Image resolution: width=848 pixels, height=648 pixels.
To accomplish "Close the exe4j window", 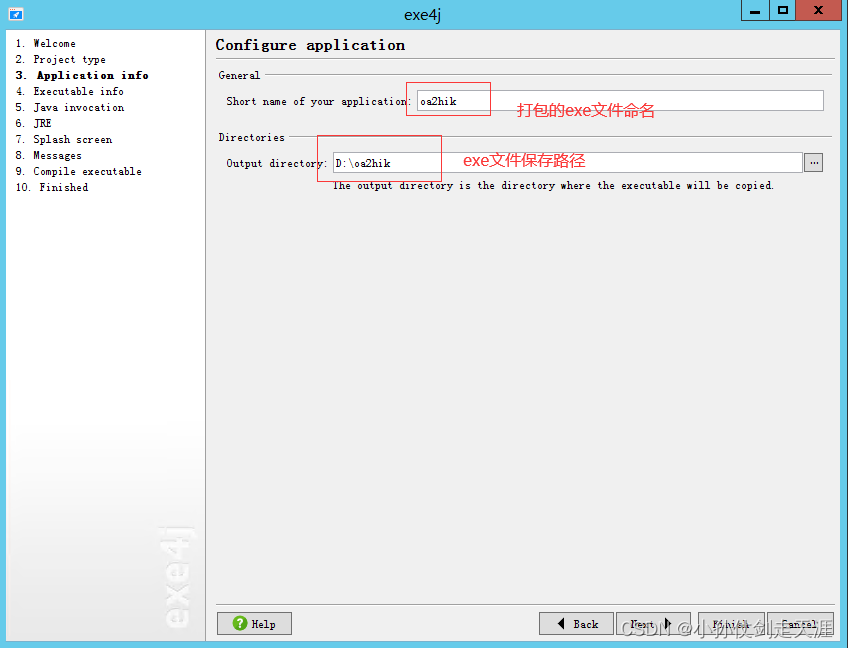I will 819,10.
